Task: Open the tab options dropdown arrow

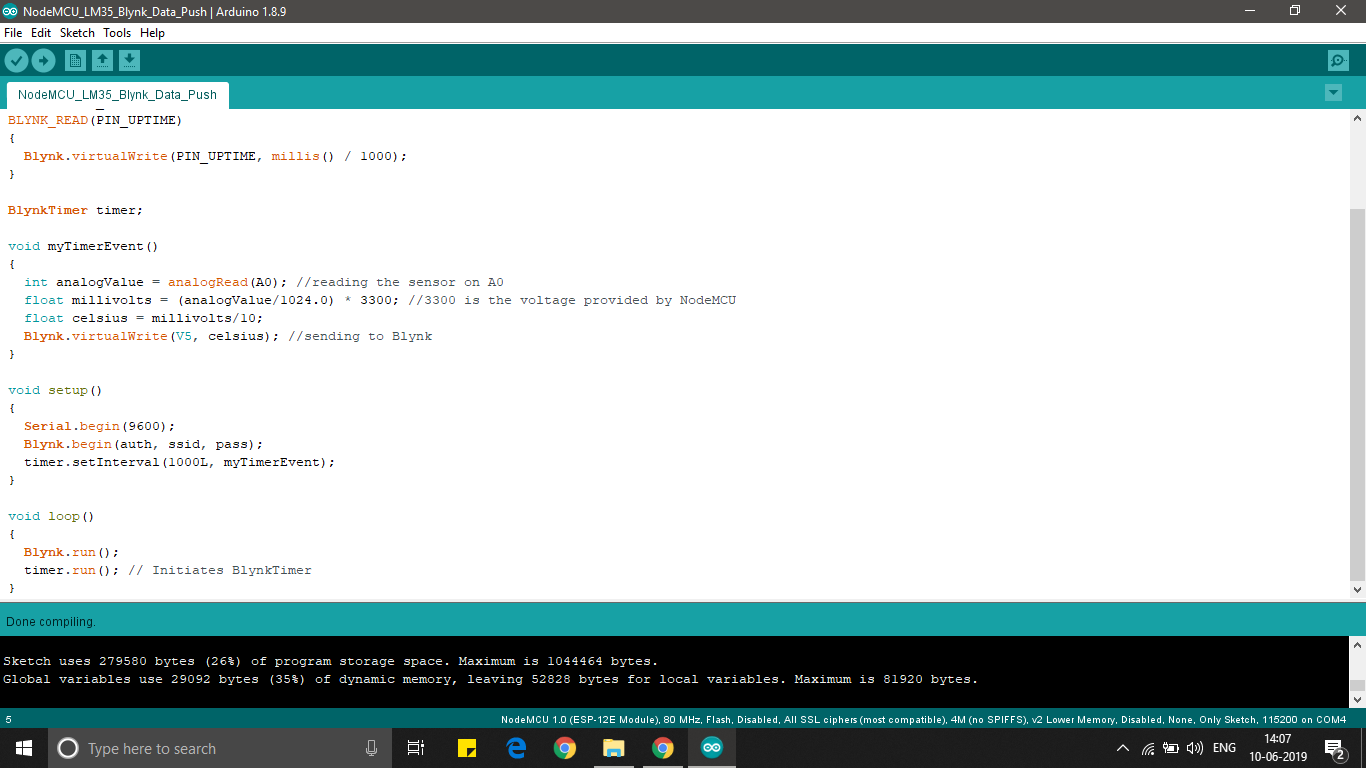Action: click(1333, 93)
